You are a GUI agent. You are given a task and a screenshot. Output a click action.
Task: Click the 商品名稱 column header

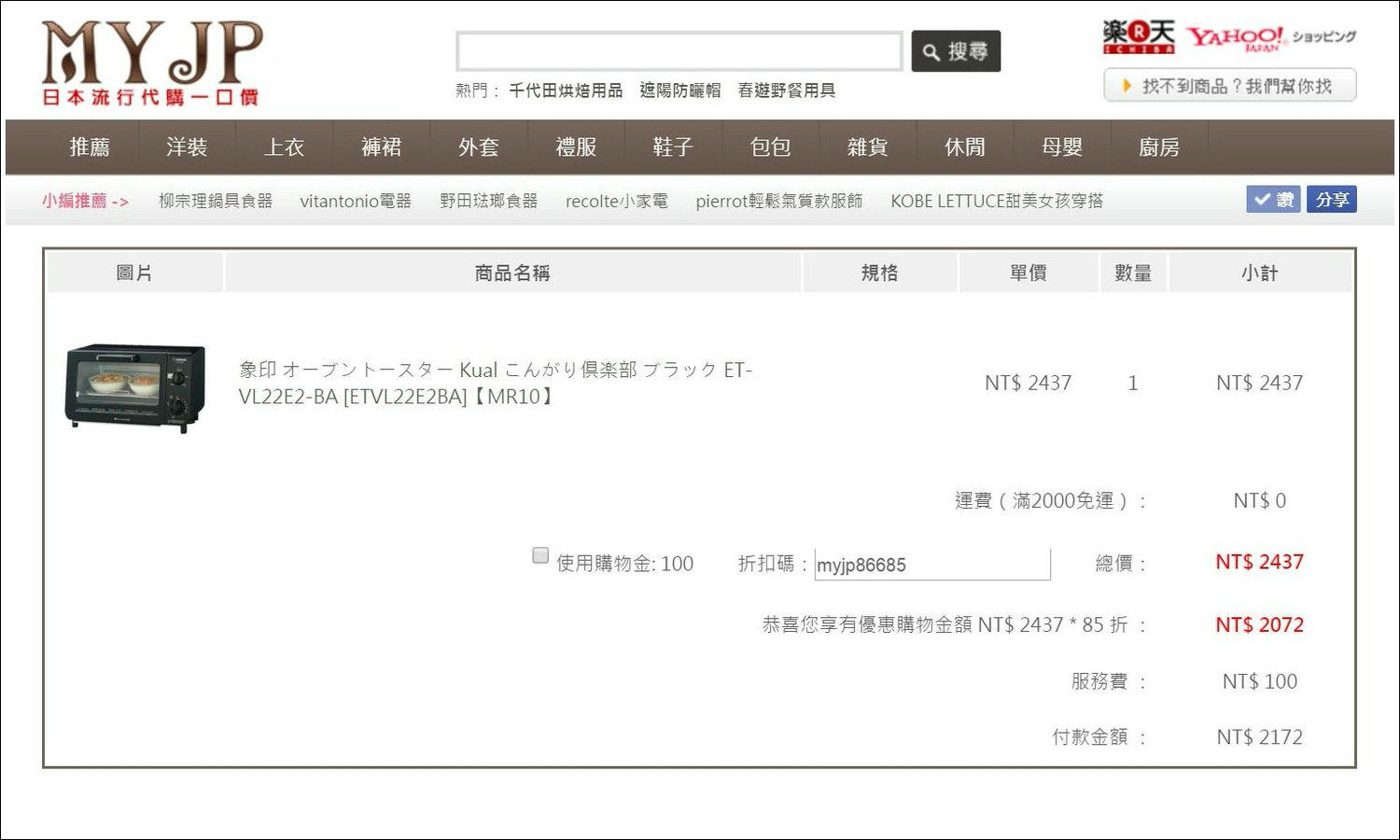[512, 273]
